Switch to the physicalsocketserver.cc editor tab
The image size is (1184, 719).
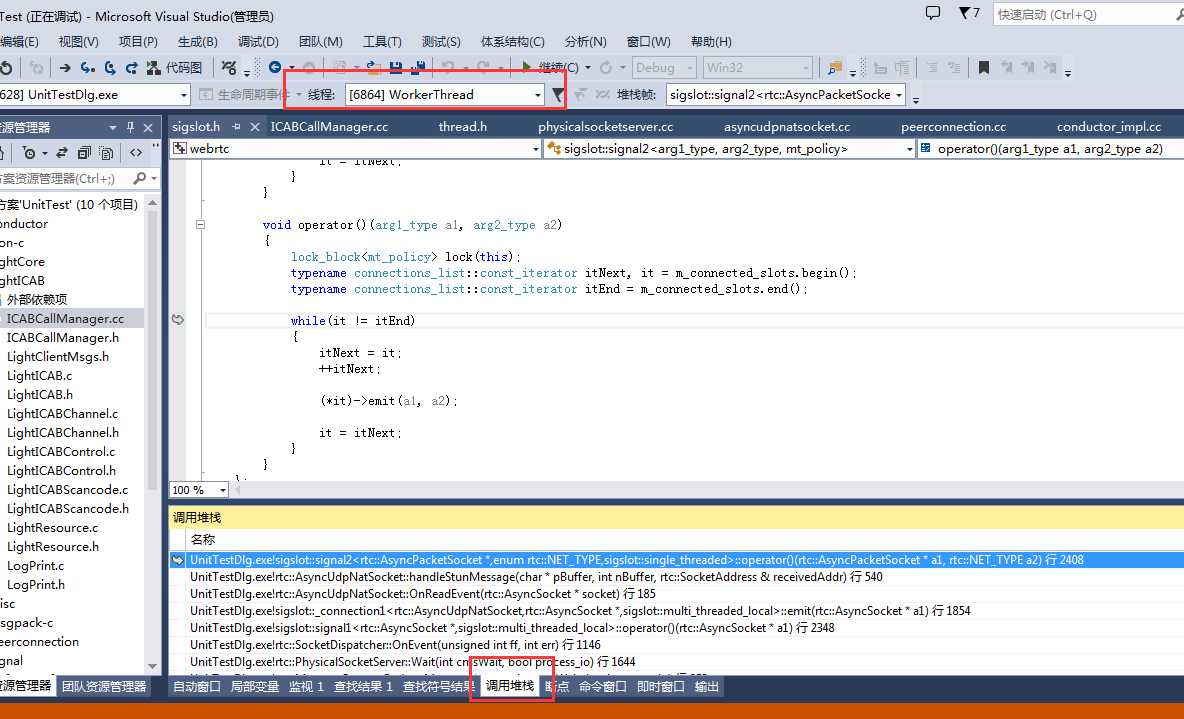click(x=606, y=127)
